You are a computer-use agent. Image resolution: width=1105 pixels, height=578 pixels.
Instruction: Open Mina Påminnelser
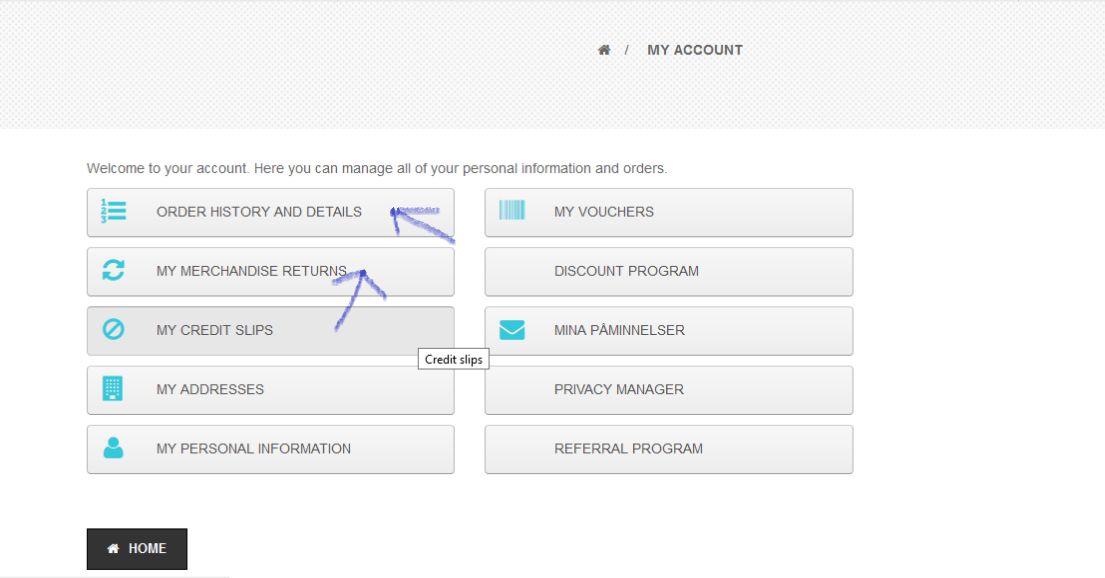(669, 331)
